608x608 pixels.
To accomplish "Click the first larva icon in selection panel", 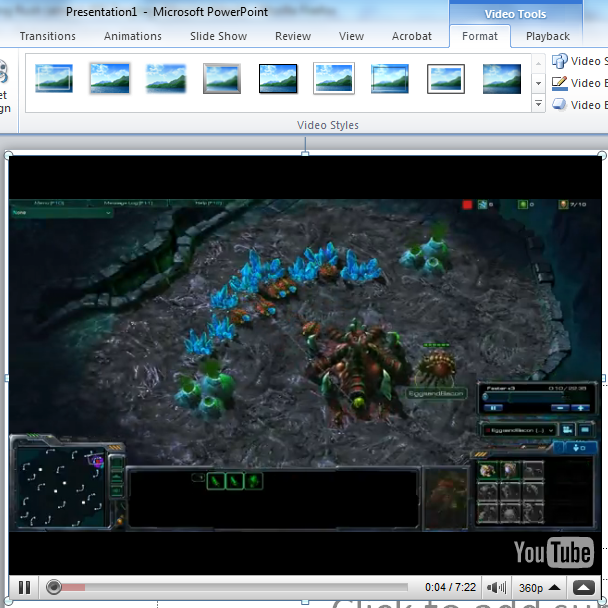I will point(216,481).
